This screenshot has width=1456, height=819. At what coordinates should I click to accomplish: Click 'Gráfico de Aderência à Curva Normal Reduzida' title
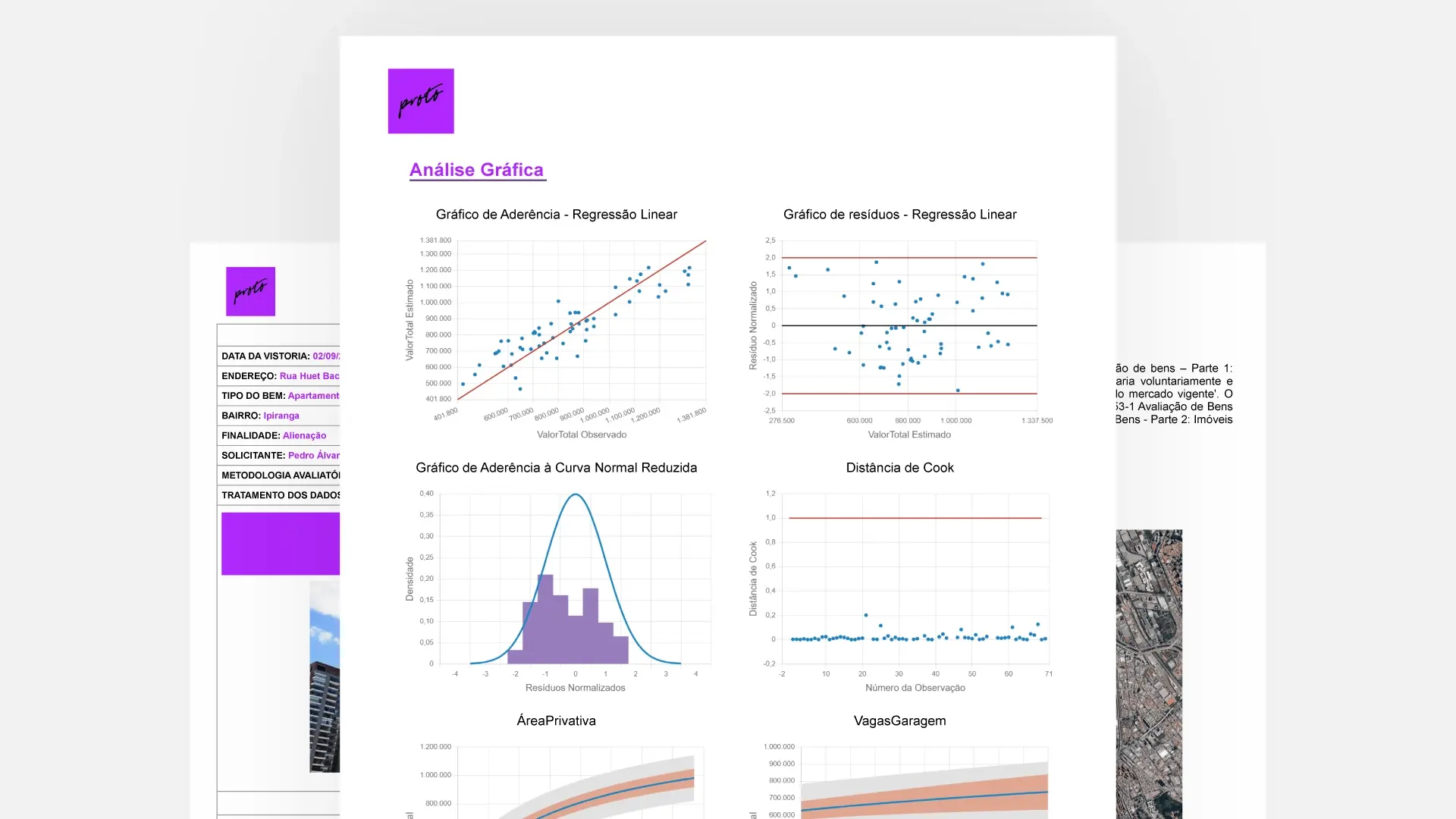[x=557, y=468]
